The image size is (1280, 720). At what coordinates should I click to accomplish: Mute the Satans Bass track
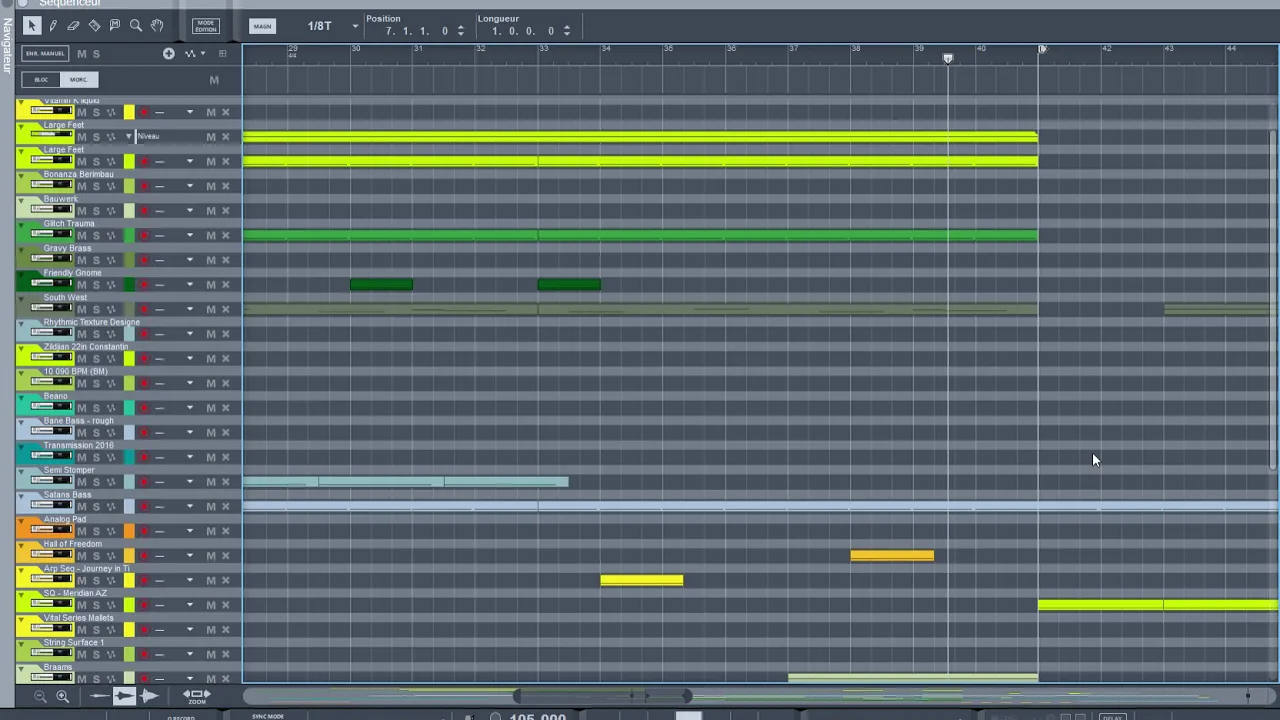tap(82, 506)
